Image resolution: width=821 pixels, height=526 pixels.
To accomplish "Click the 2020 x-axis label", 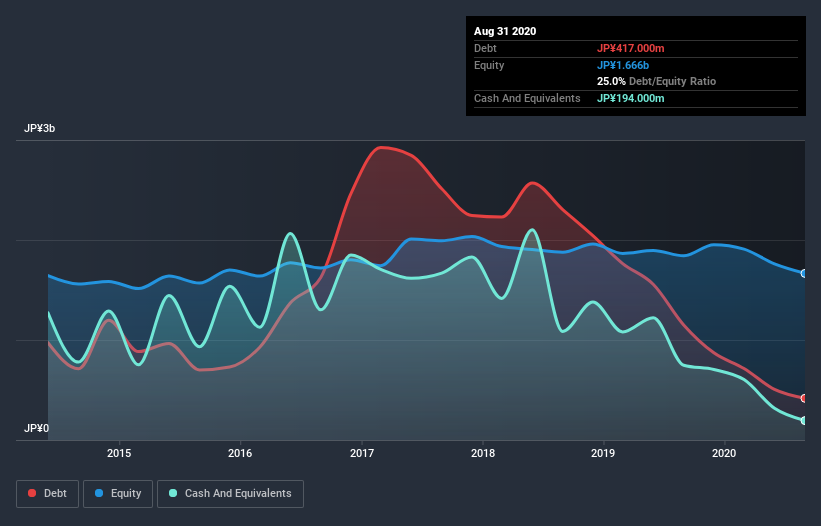I will coord(724,453).
